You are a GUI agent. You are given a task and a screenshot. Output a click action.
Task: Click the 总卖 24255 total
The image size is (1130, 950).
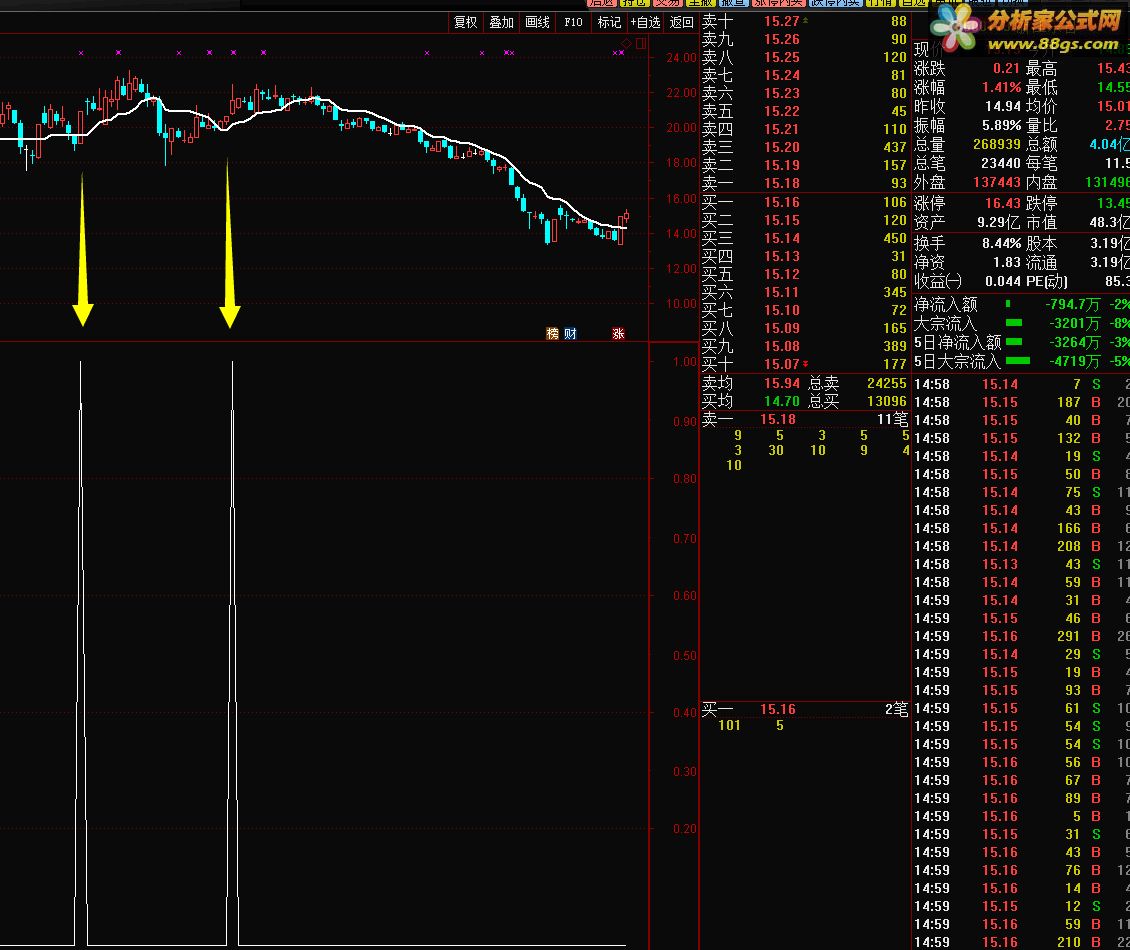coord(886,383)
